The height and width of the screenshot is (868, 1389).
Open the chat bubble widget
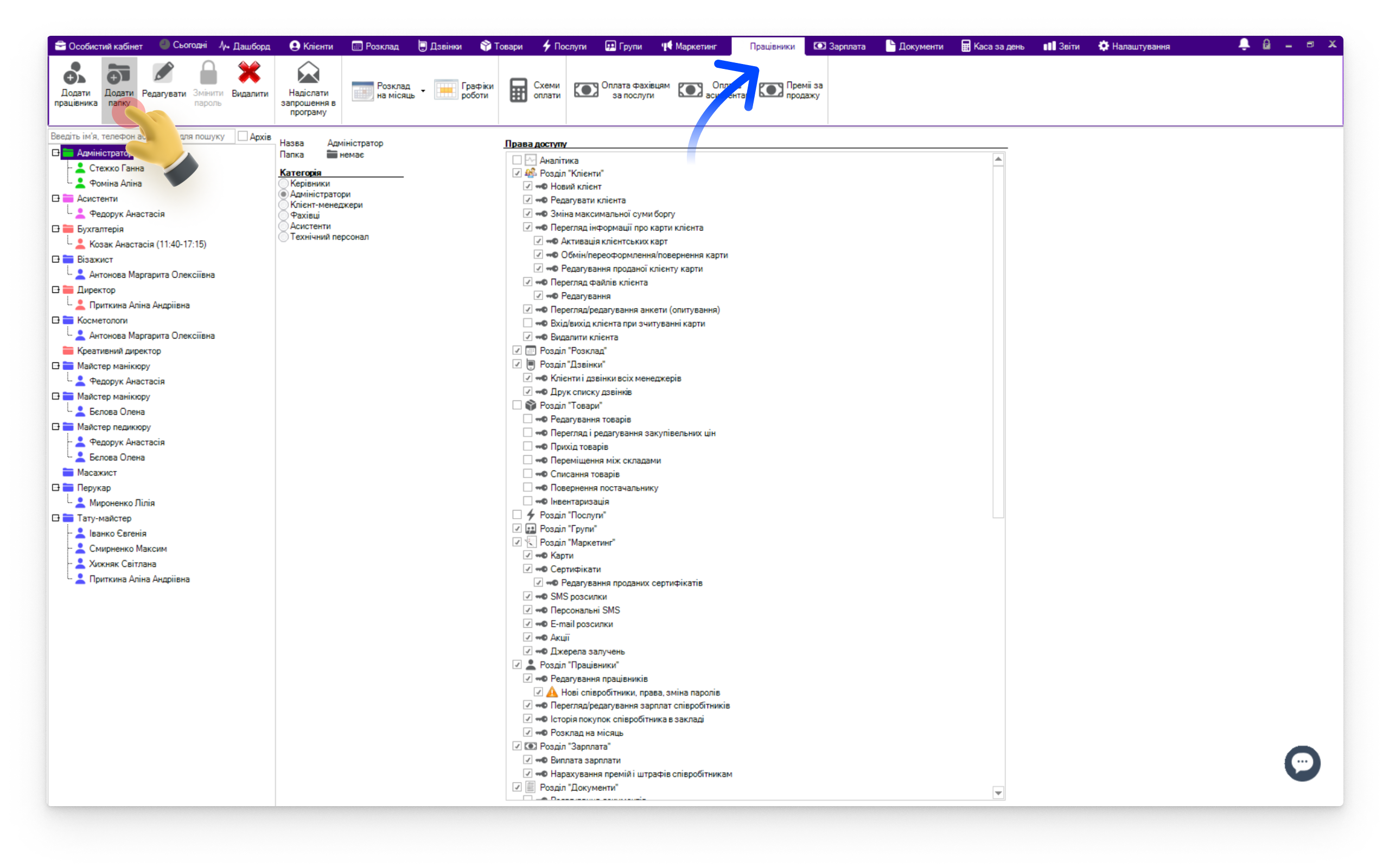[1302, 763]
